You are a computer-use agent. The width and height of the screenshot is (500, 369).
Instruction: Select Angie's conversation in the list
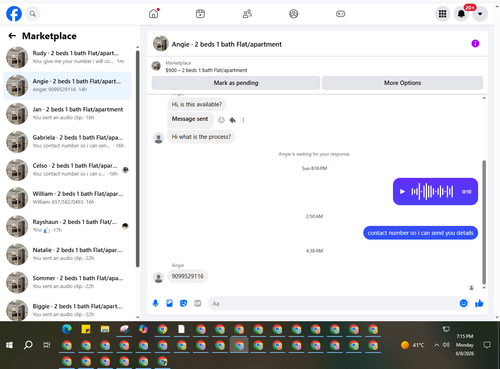coord(67,85)
